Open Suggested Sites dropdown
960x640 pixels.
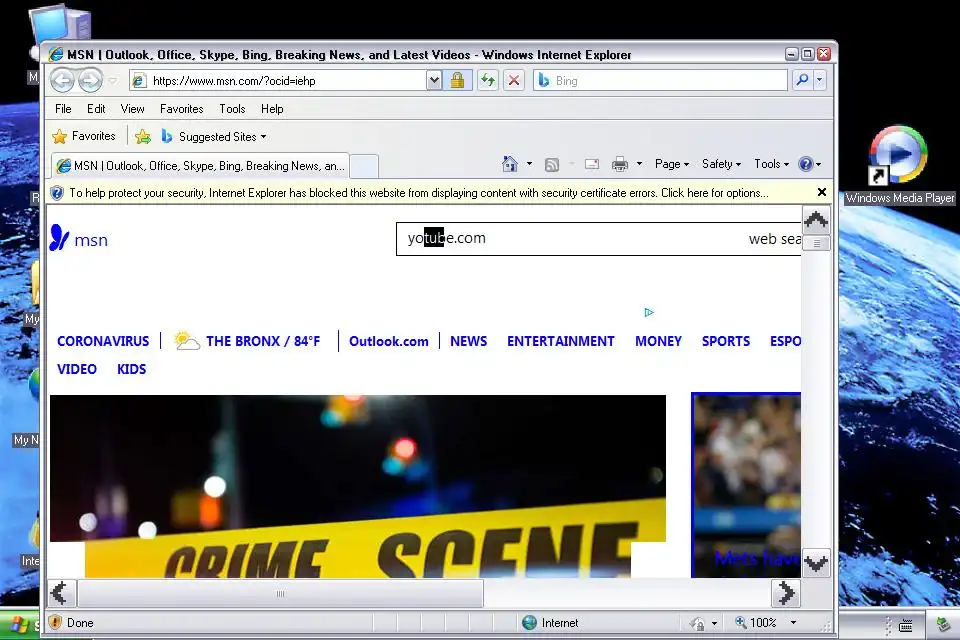(x=214, y=137)
